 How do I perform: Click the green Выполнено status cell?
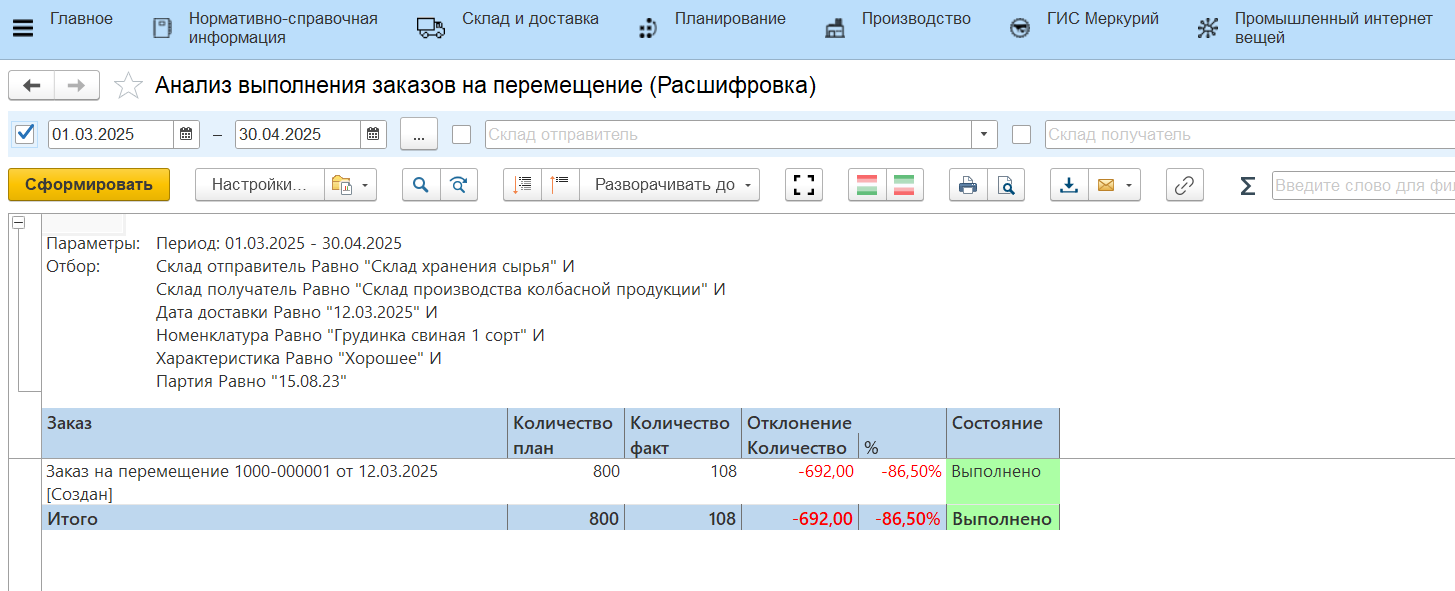click(1001, 481)
